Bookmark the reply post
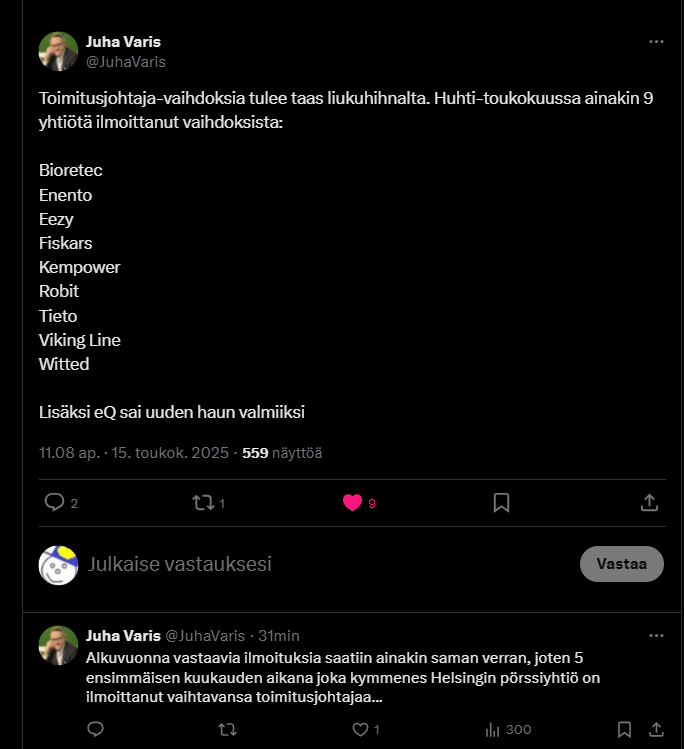Image resolution: width=684 pixels, height=749 pixels. [624, 730]
